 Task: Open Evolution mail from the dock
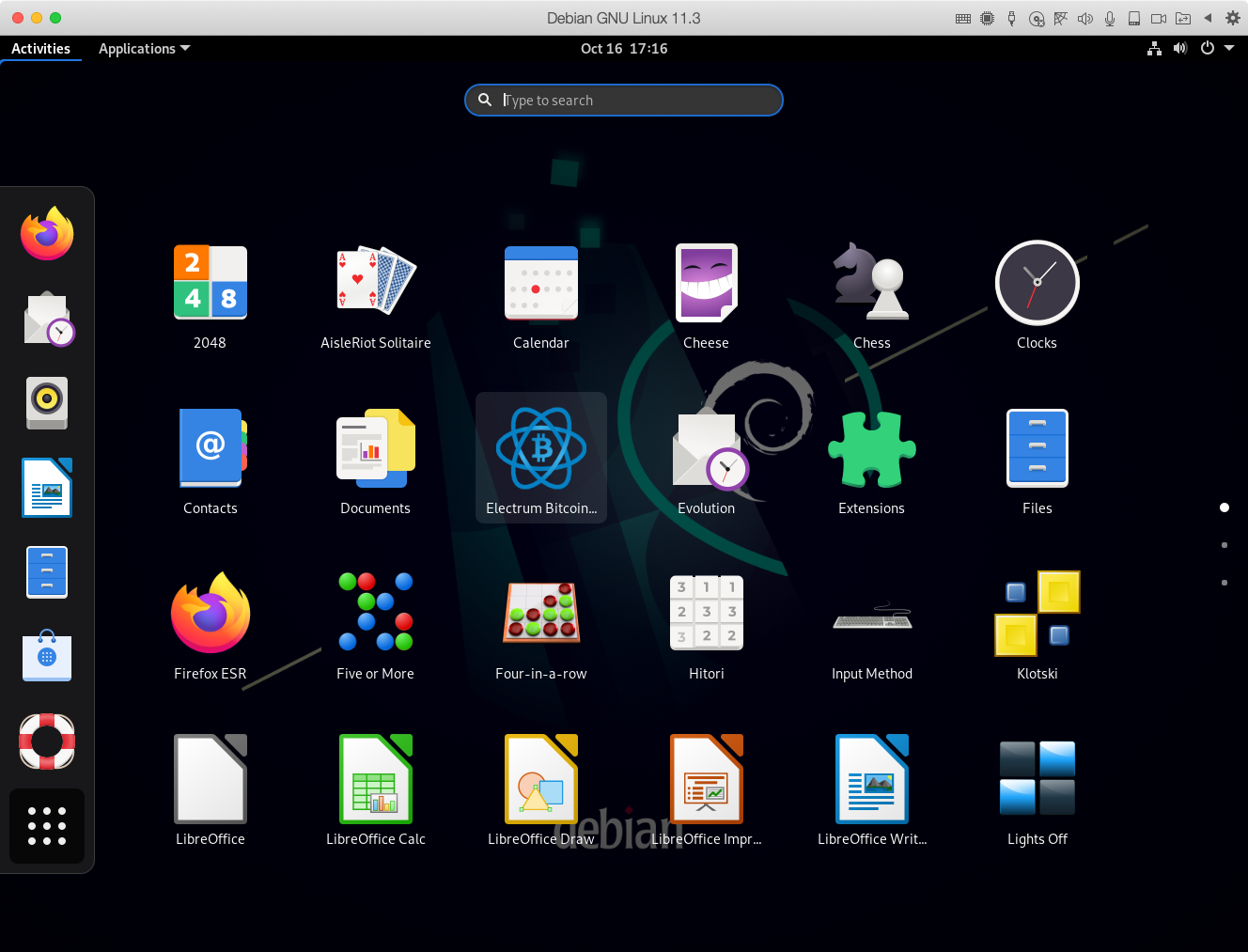coord(47,319)
